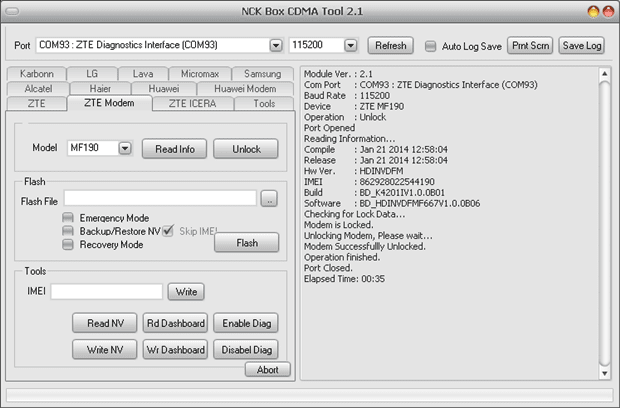Viewport: 620px width, 408px height.
Task: Click the Abort button
Action: pos(268,370)
